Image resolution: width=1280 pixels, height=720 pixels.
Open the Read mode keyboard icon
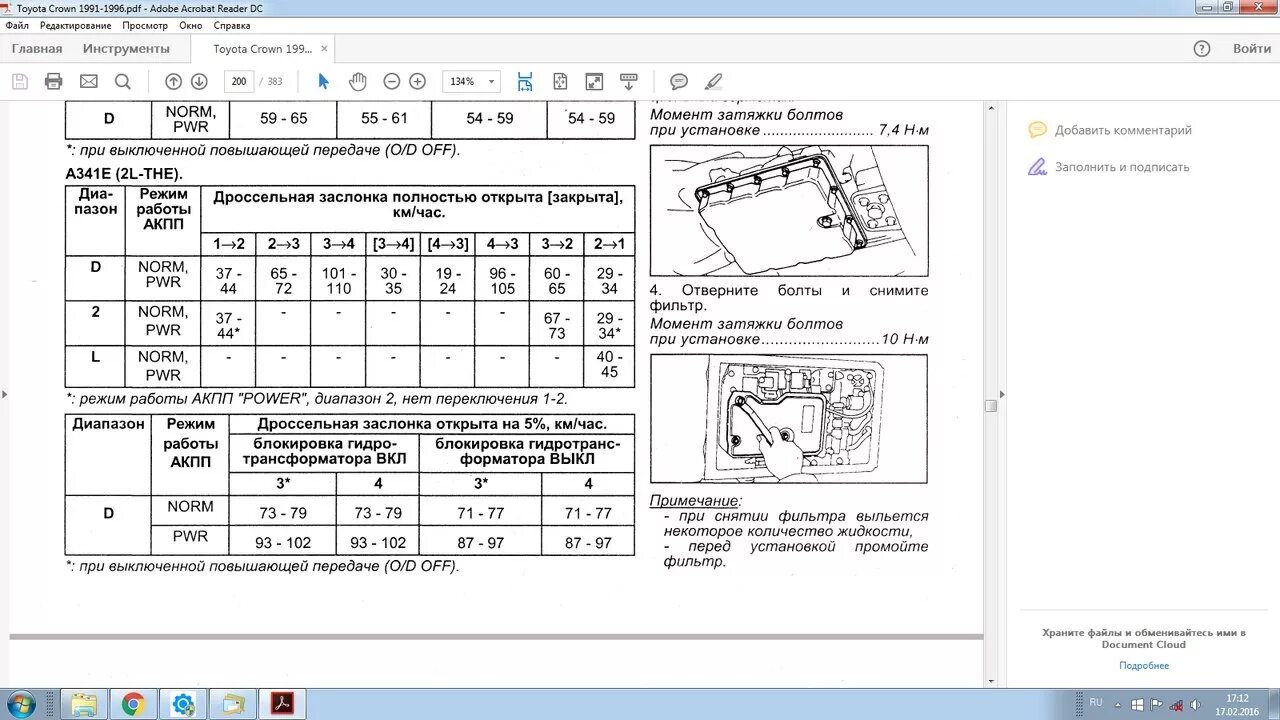[x=629, y=81]
